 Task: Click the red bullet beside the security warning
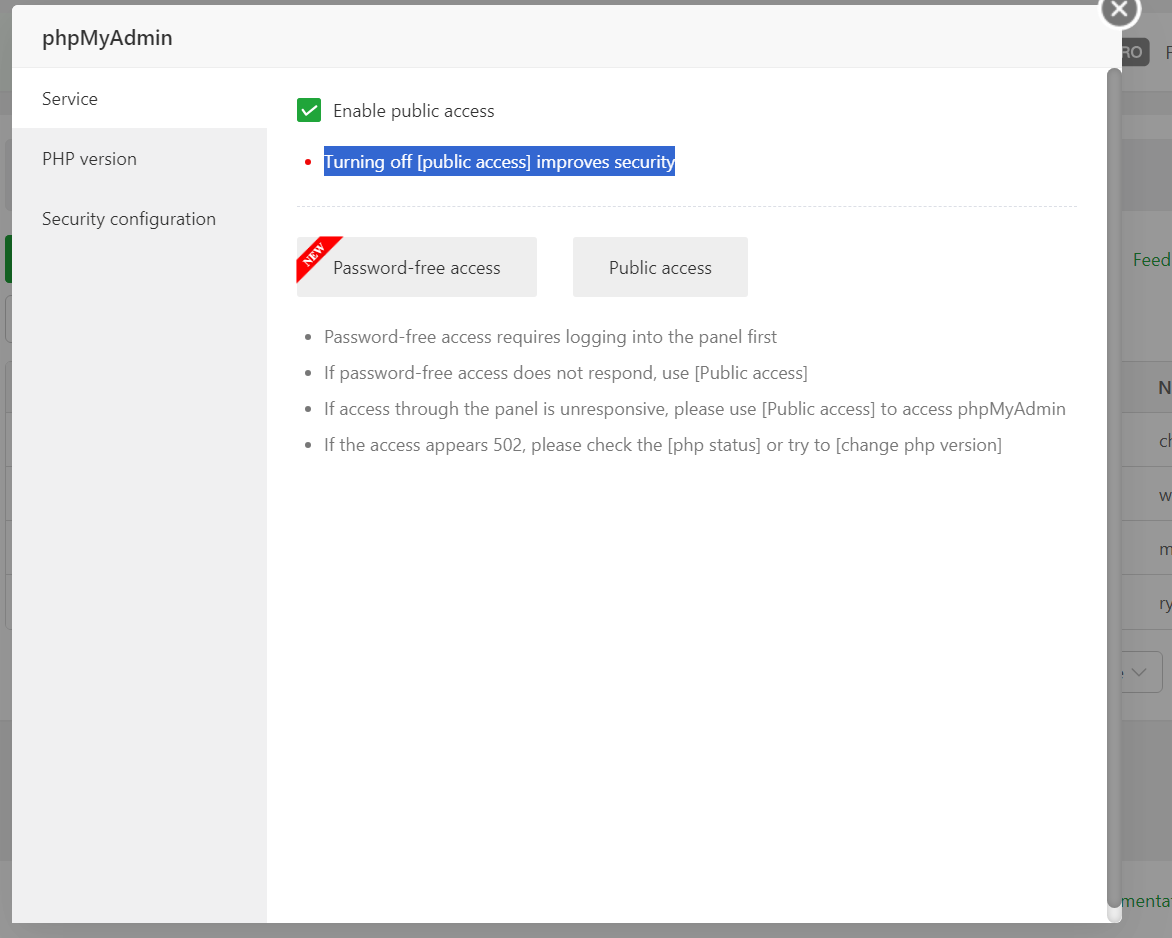(x=308, y=162)
